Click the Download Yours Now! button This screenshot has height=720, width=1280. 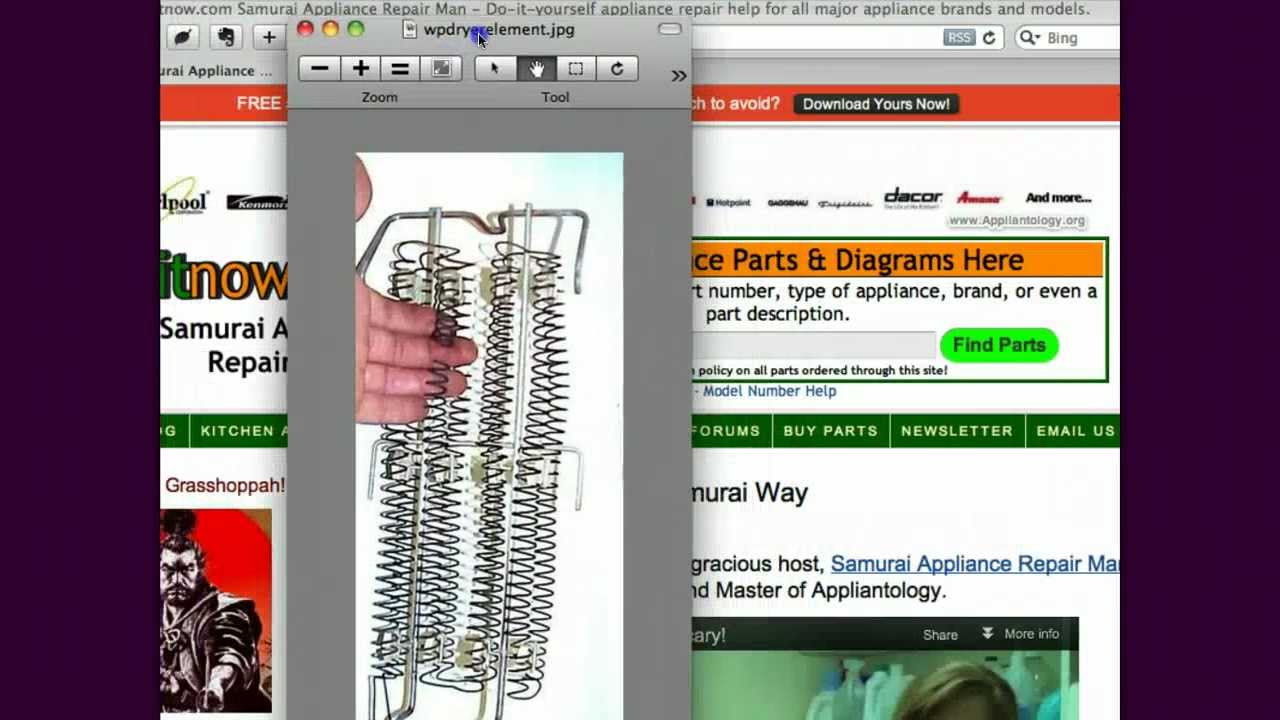tap(876, 104)
